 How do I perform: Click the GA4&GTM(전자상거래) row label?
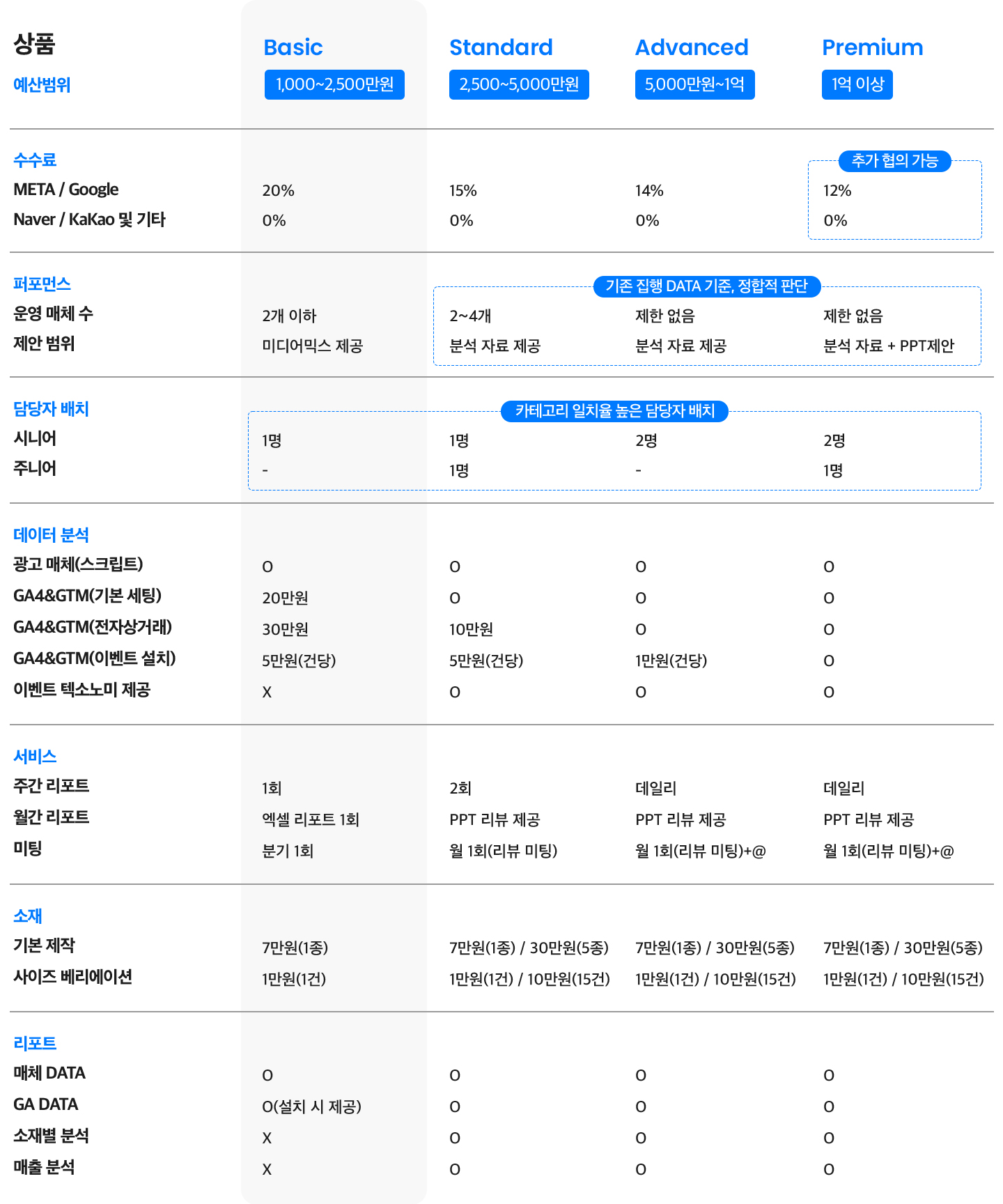[93, 627]
